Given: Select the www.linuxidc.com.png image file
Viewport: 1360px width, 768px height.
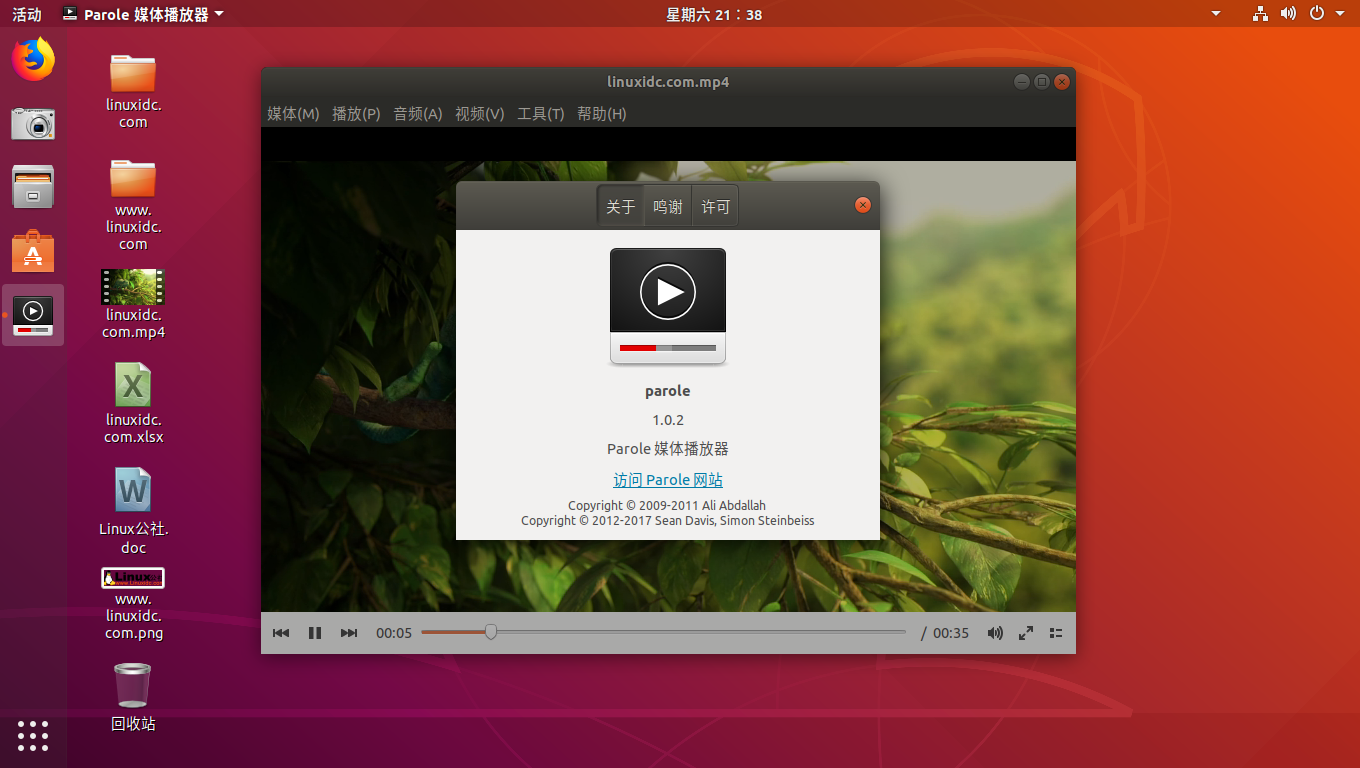Looking at the screenshot, I should 133,604.
